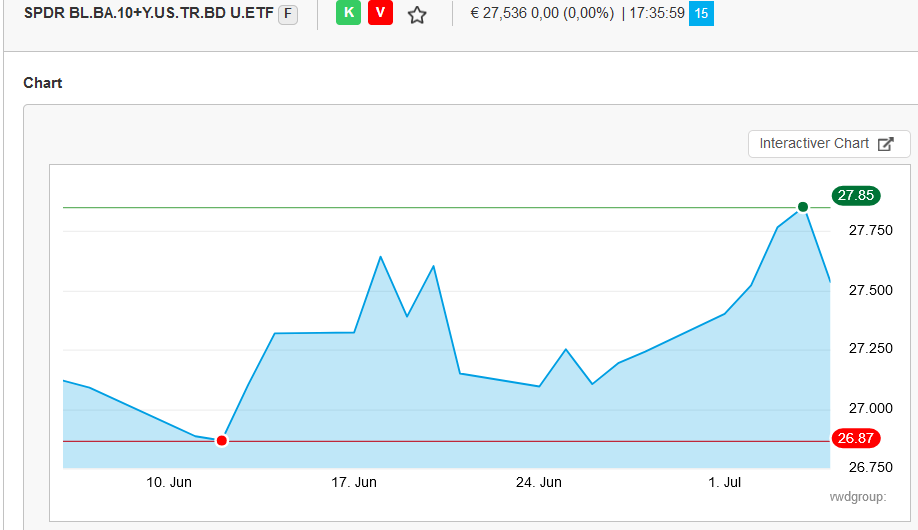Click the SPDR BL.BA.10+Y.US.TR.BD U.ETF title

coord(148,14)
